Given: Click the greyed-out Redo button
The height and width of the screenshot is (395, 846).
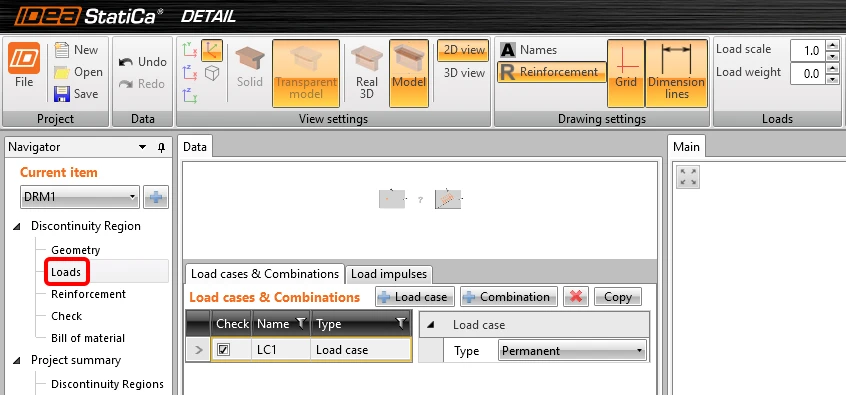Looking at the screenshot, I should 142,84.
